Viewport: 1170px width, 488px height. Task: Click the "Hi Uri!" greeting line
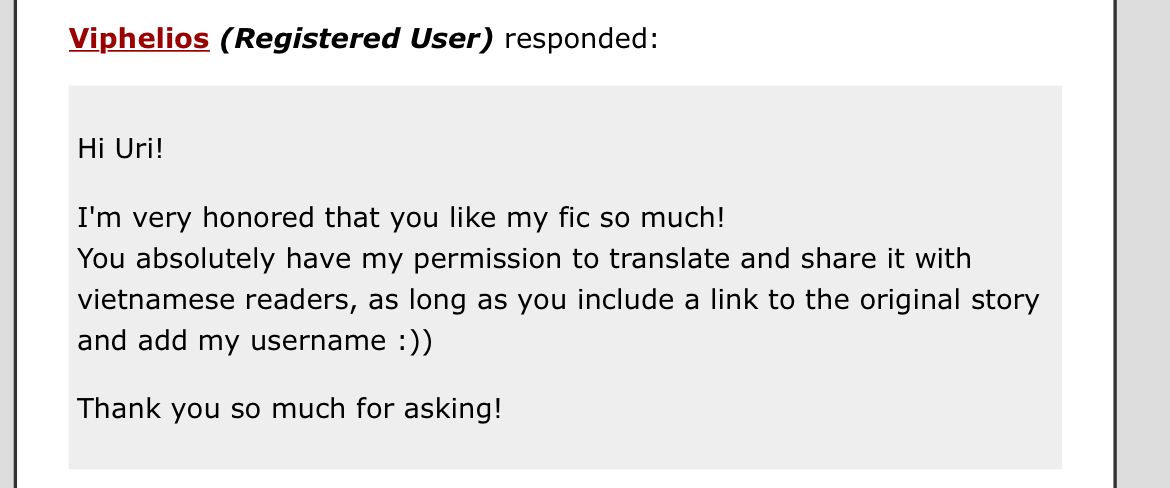tap(120, 149)
